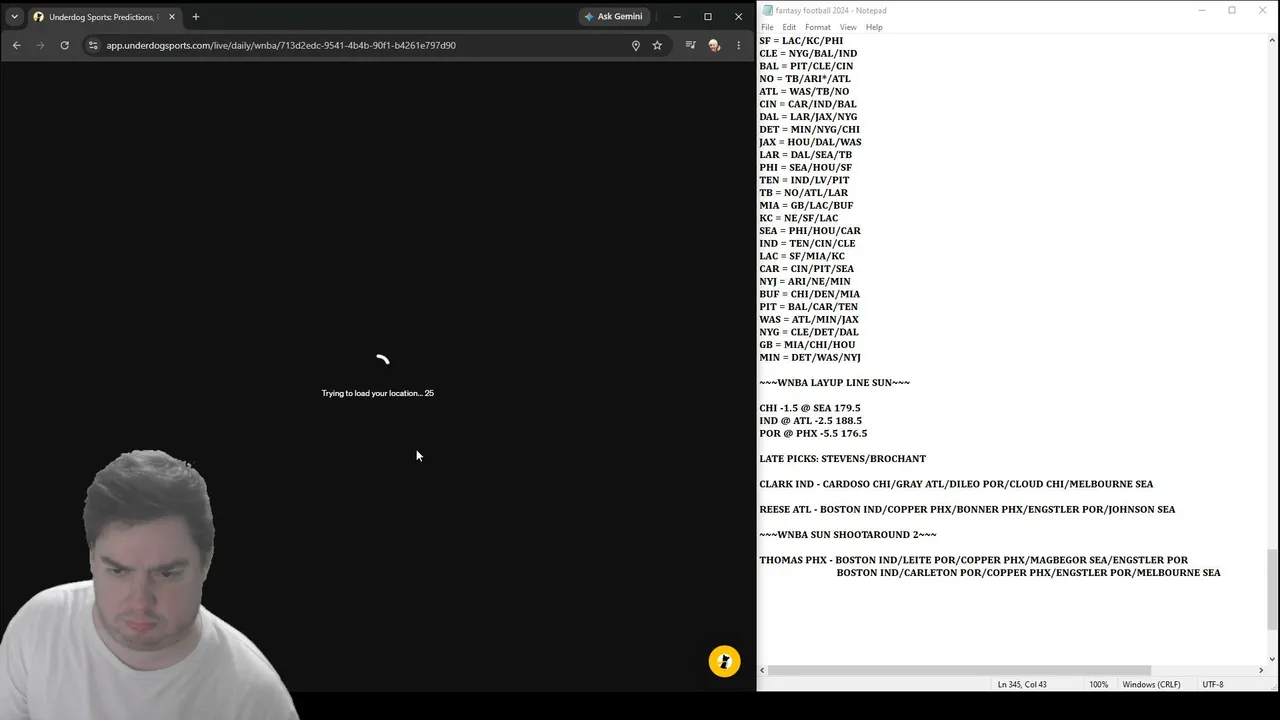The width and height of the screenshot is (1280, 720).
Task: Open the Chrome profile avatar
Action: click(714, 45)
